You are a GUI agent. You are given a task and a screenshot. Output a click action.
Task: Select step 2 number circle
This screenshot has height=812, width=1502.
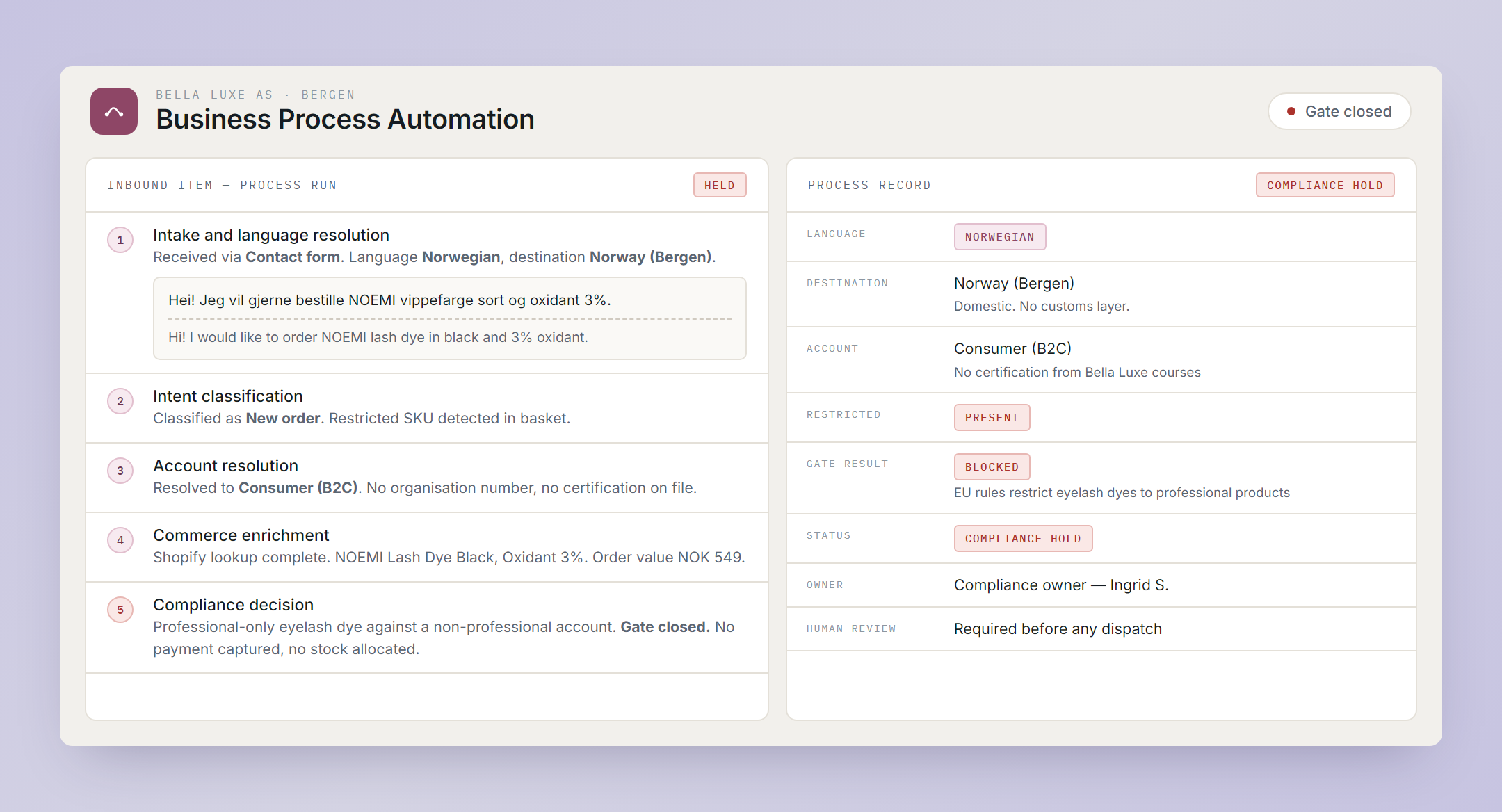(x=120, y=401)
